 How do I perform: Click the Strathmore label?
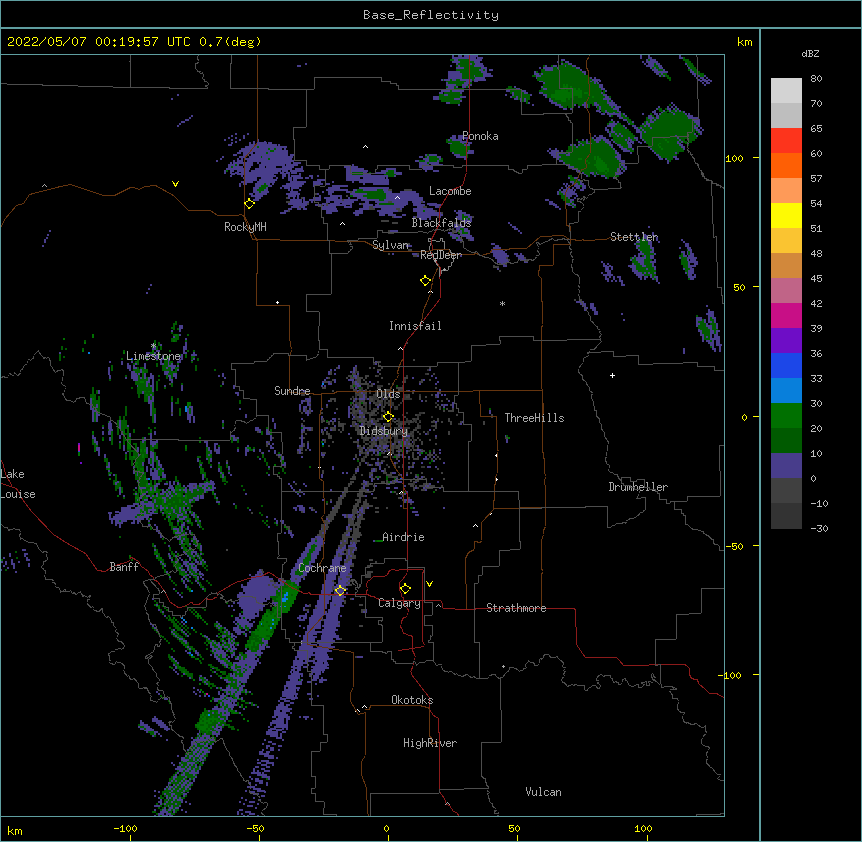[x=516, y=608]
